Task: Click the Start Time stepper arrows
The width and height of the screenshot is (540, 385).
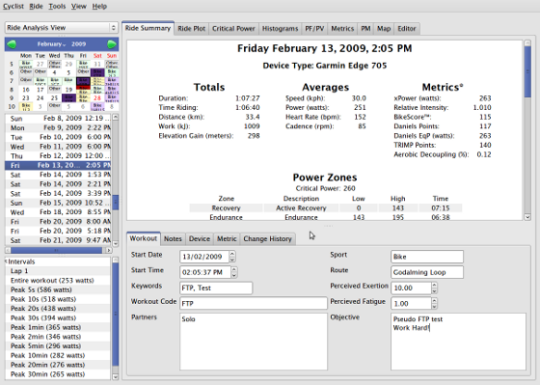Action: point(234,272)
